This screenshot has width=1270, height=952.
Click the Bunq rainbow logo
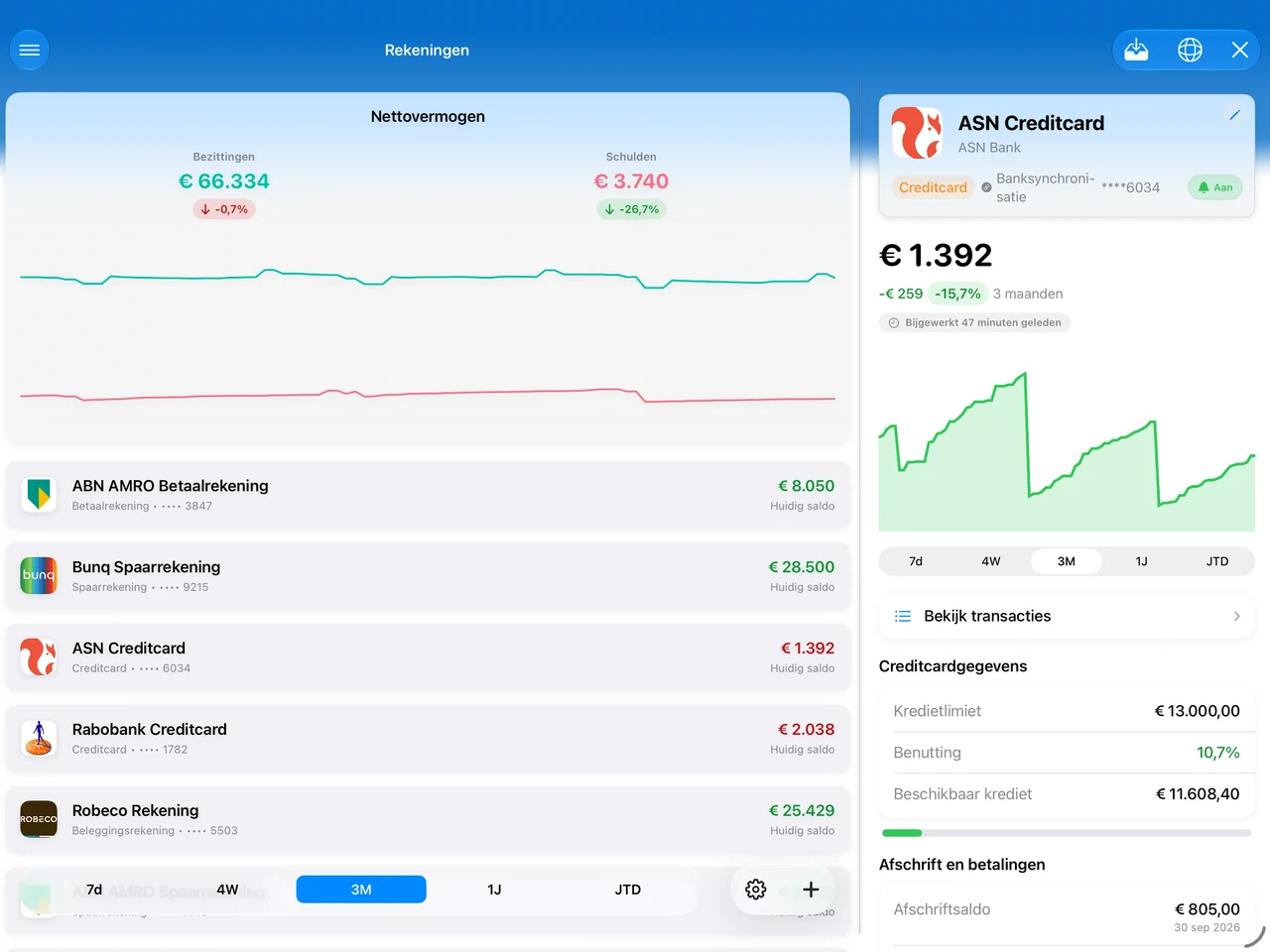[39, 575]
